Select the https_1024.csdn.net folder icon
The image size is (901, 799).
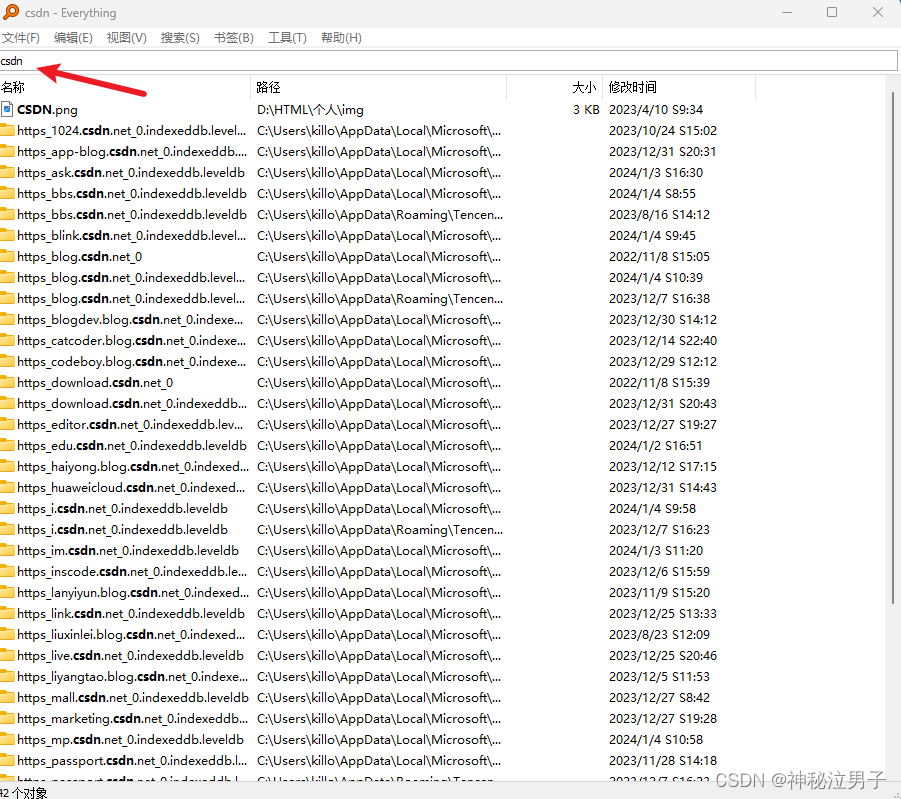pos(7,130)
